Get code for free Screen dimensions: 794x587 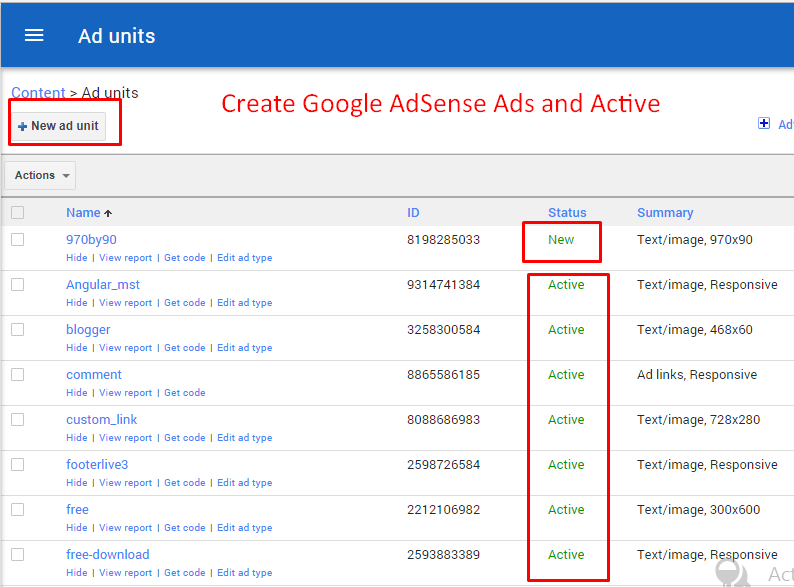(x=185, y=528)
